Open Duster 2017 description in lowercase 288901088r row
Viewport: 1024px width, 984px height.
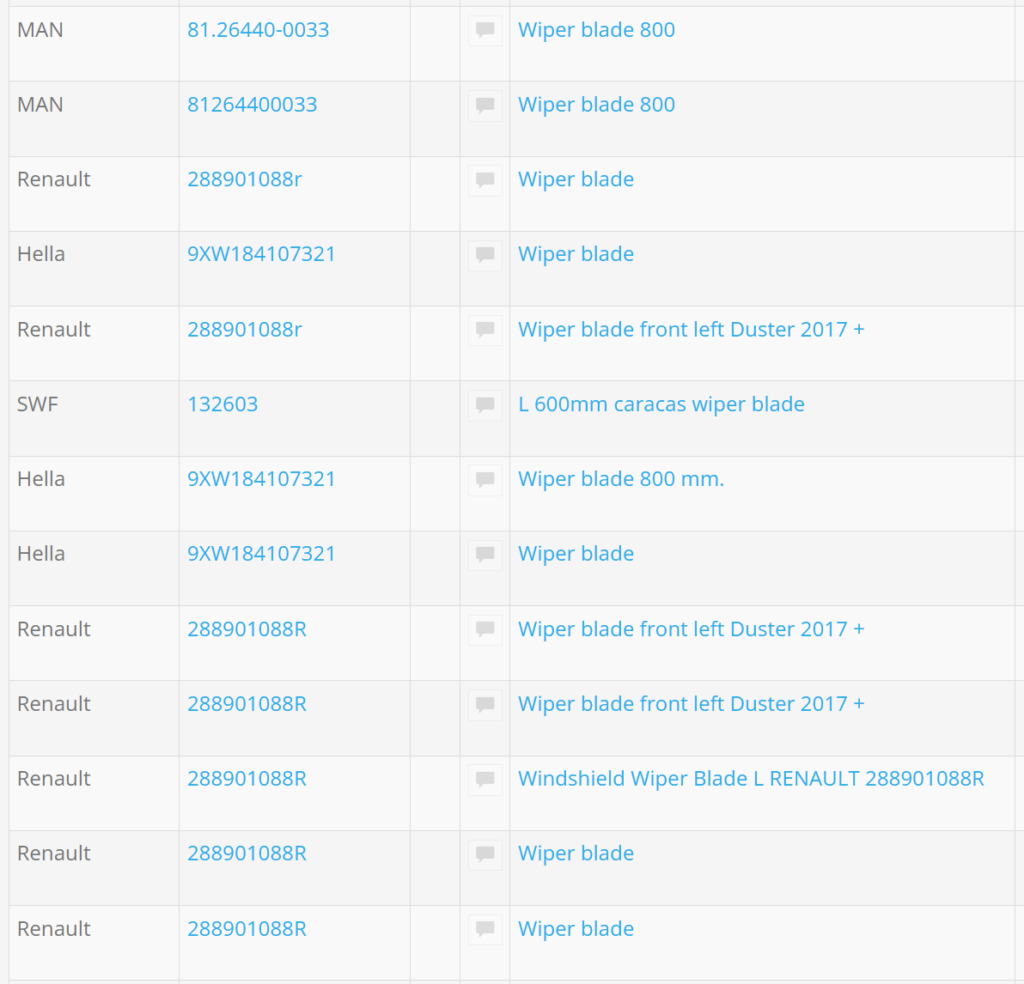pos(691,330)
